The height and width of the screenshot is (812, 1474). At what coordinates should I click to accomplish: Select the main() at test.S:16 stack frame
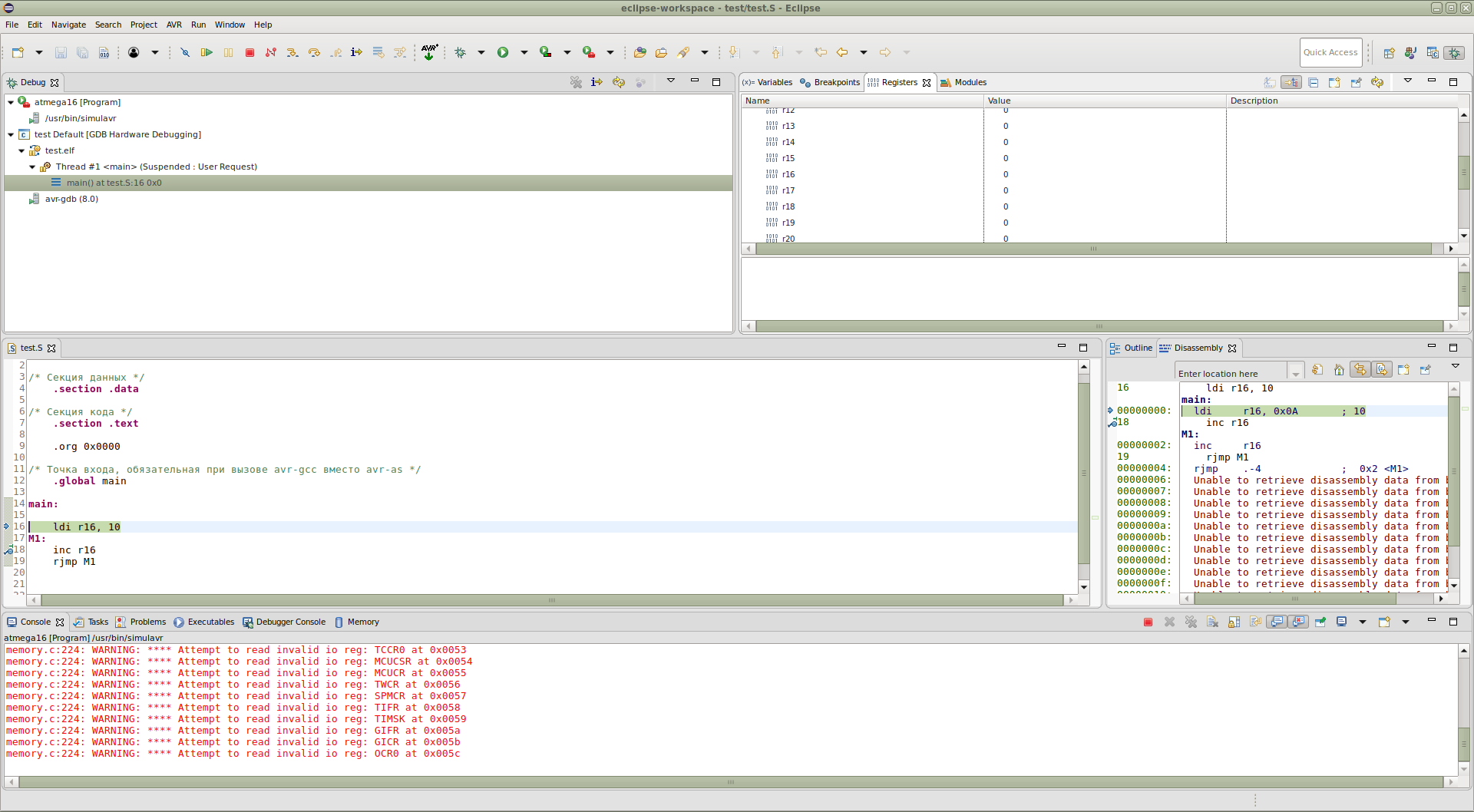[x=114, y=183]
